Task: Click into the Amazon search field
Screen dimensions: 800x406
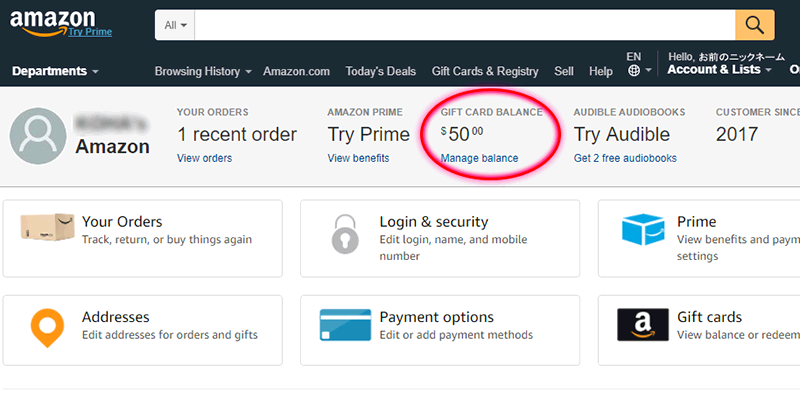Action: click(465, 24)
